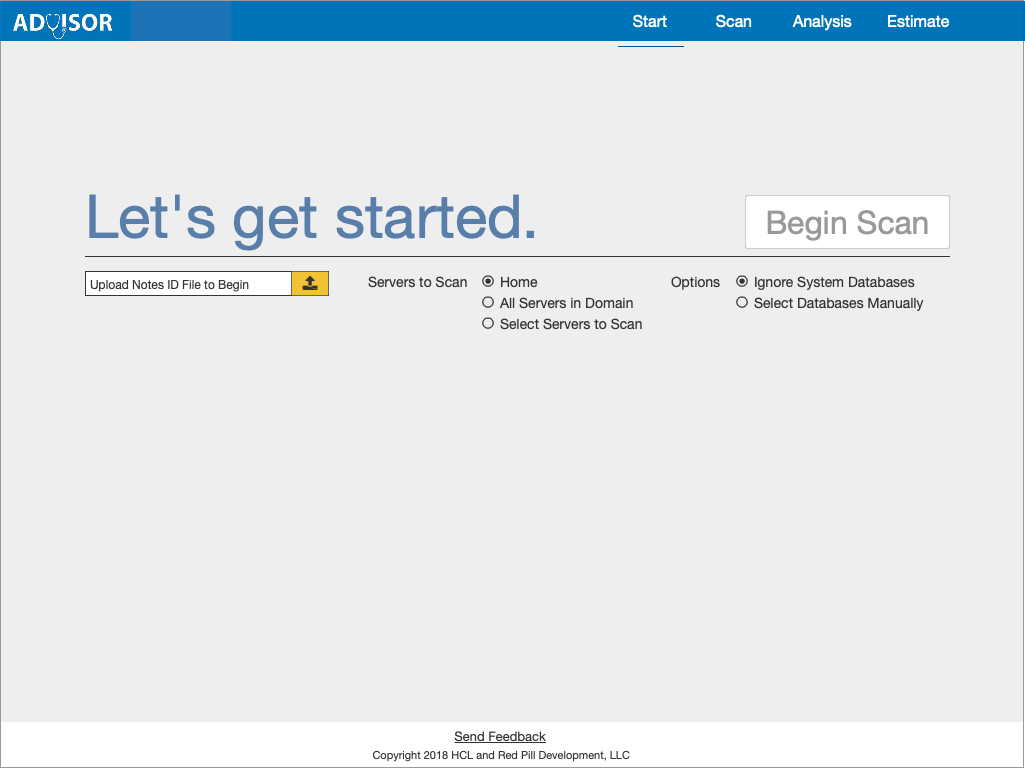Click the Servers to Scan label

pyautogui.click(x=417, y=282)
